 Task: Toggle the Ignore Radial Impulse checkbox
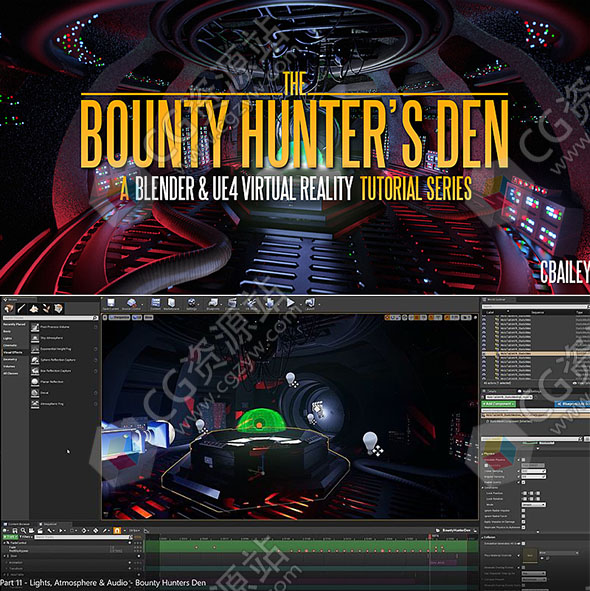point(523,511)
